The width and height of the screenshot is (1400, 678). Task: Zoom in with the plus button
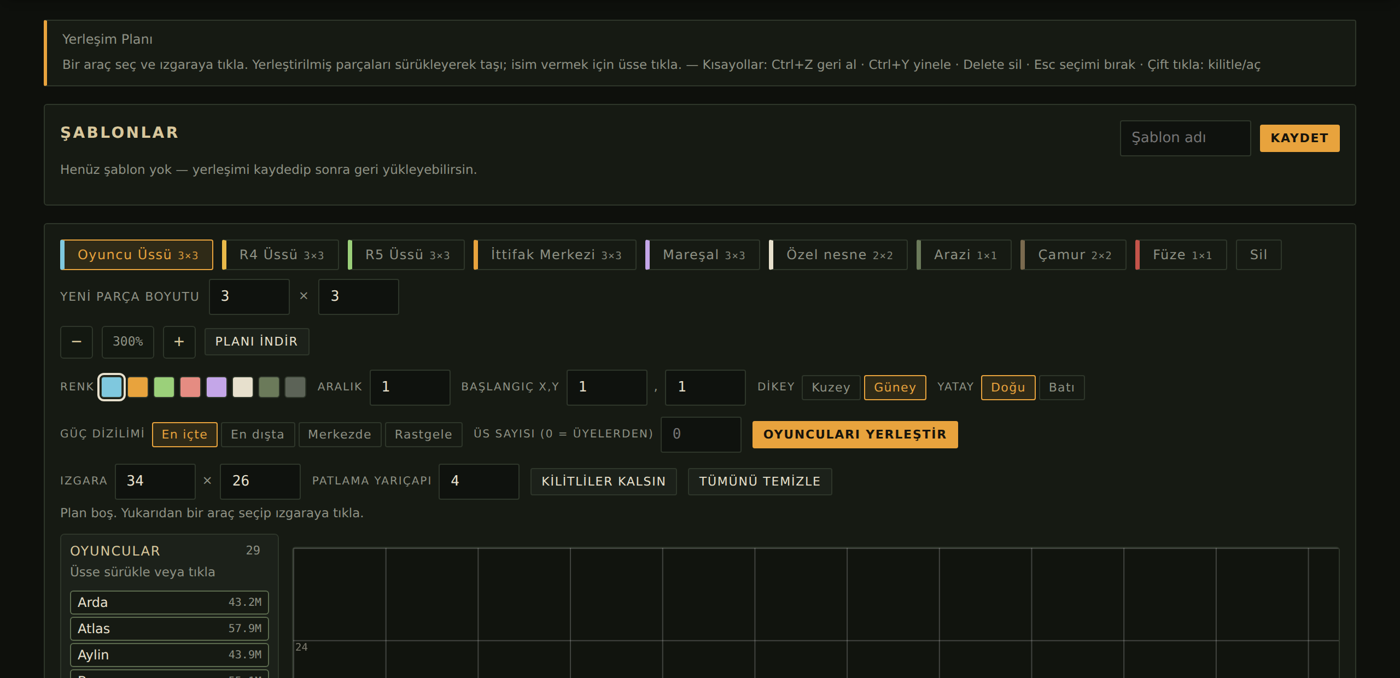tap(179, 342)
